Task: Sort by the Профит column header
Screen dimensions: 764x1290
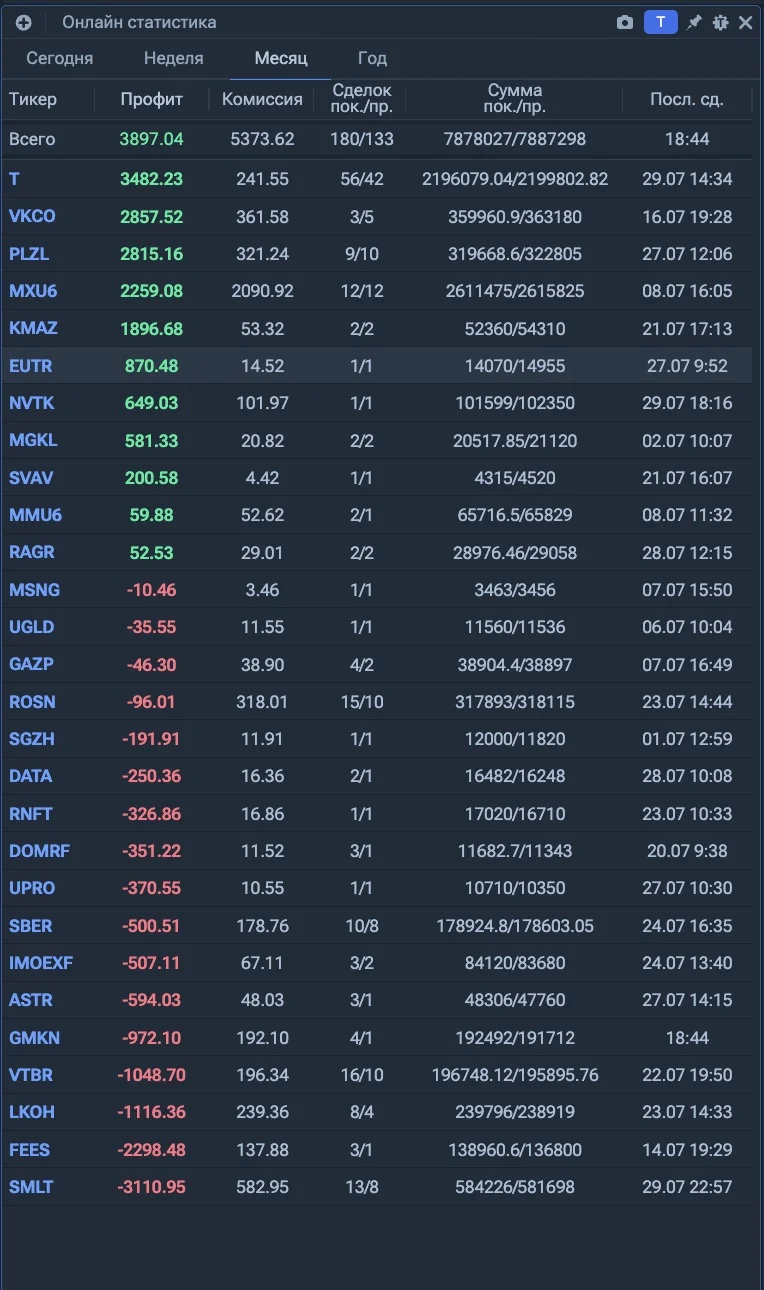Action: [152, 99]
